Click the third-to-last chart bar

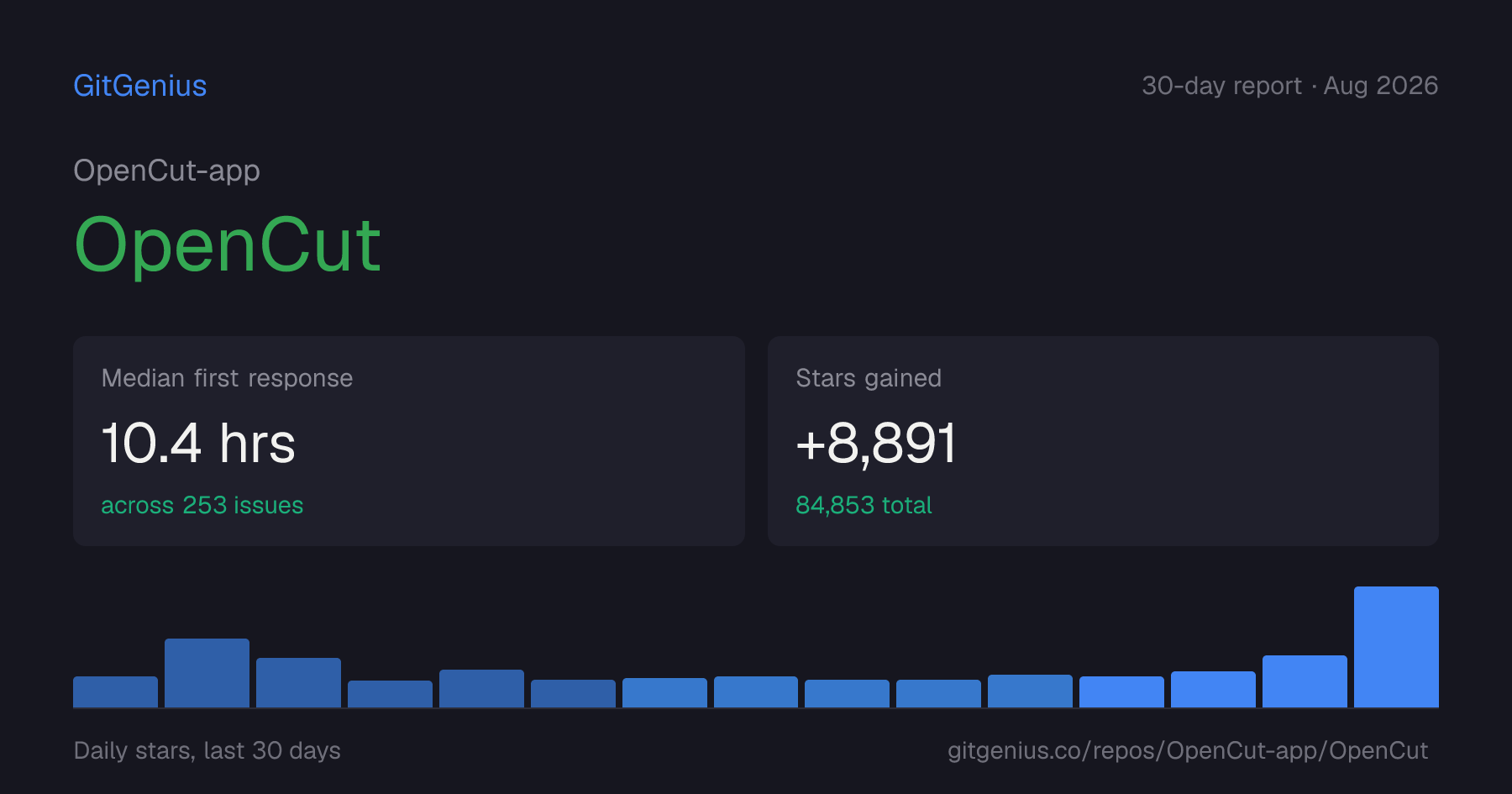point(1213,689)
